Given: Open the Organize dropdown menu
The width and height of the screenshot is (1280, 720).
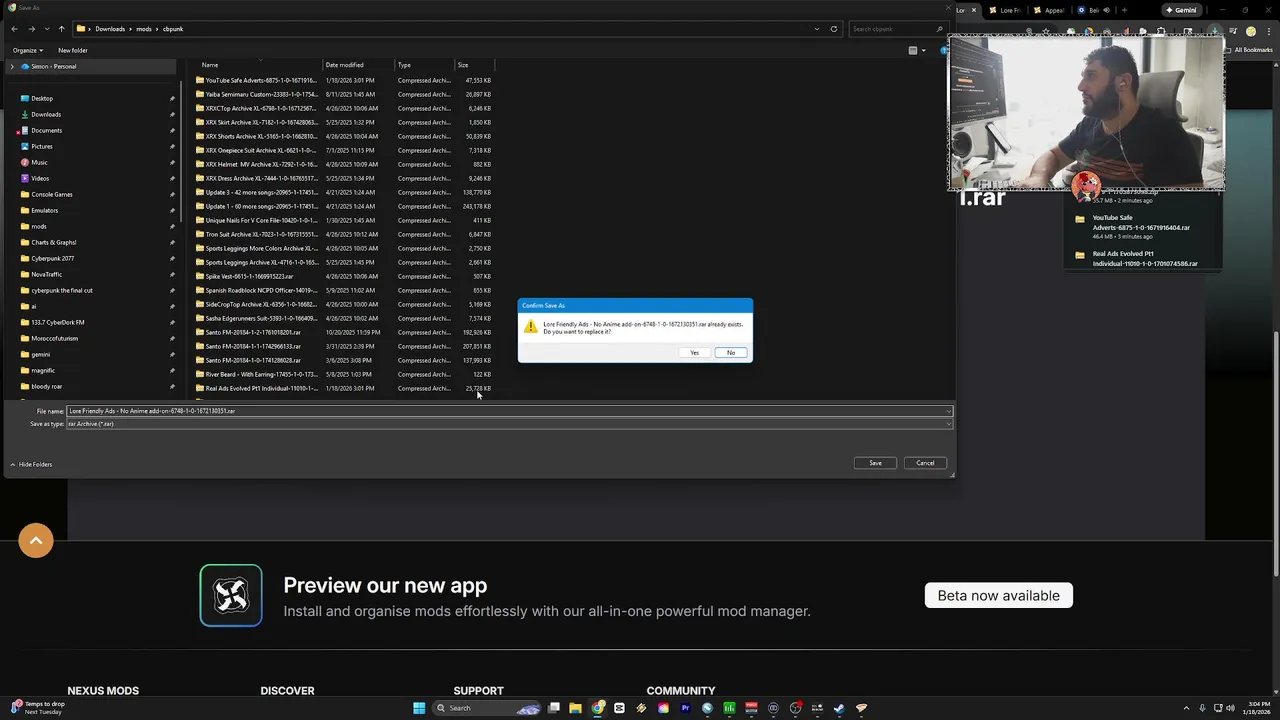Looking at the screenshot, I should tap(28, 50).
